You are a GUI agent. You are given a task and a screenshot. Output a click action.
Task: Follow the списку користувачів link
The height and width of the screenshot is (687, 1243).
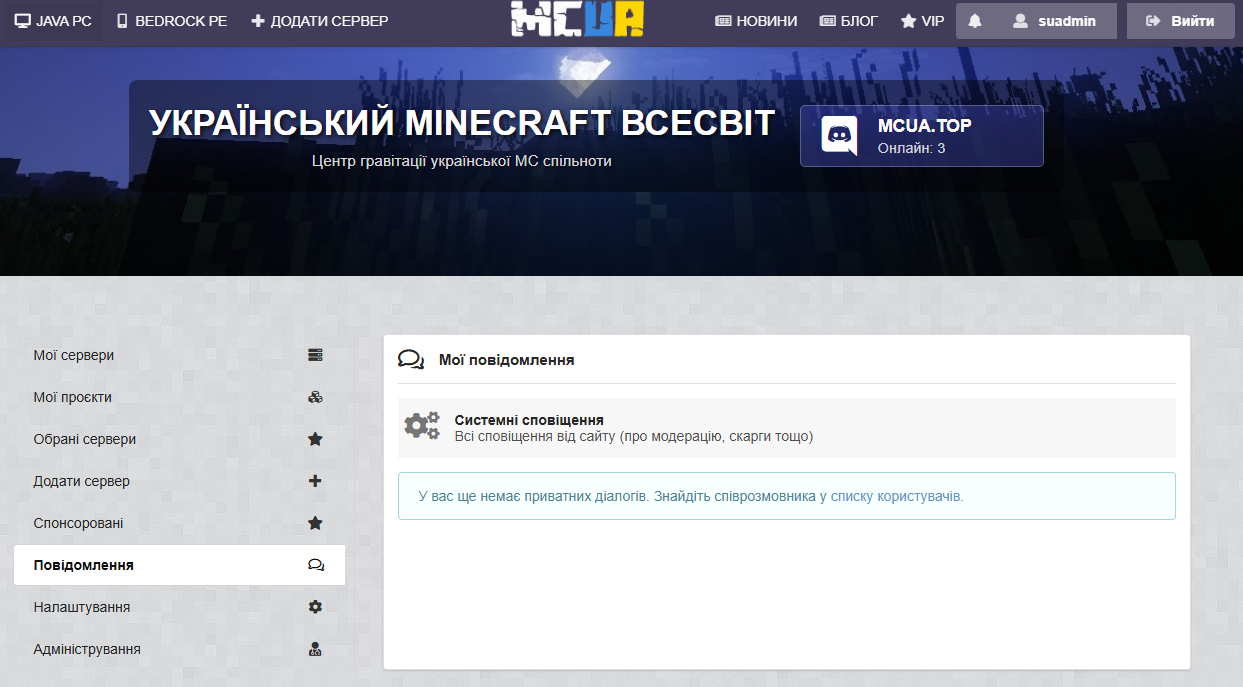pos(896,496)
